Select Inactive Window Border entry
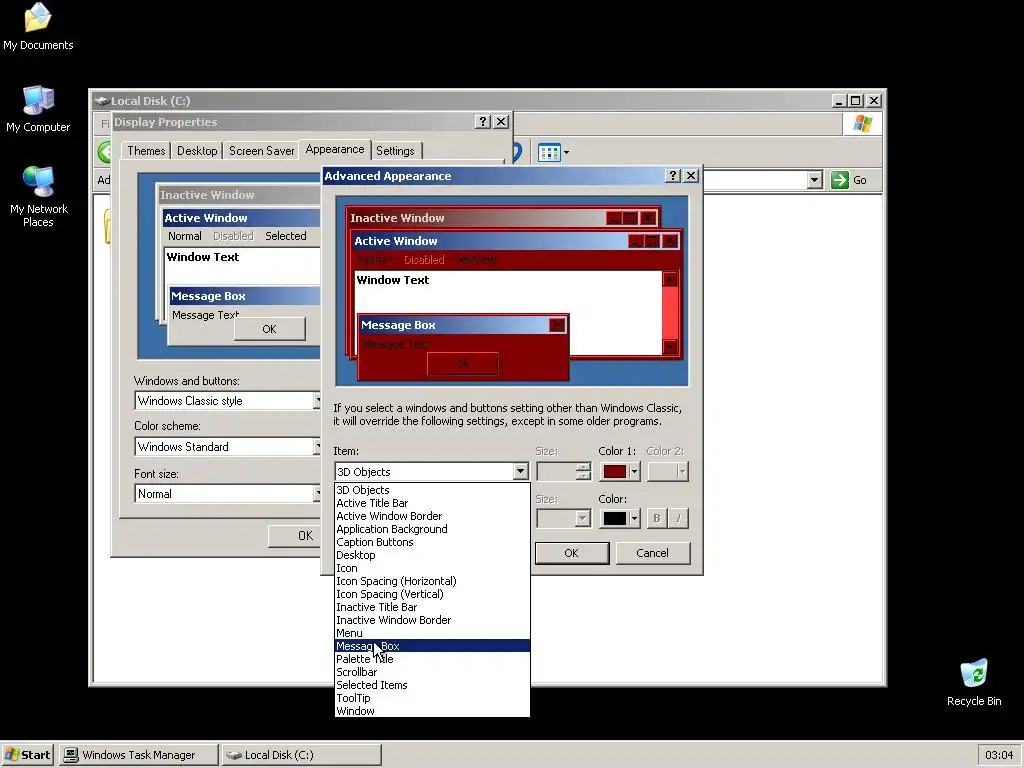Image resolution: width=1024 pixels, height=768 pixels. coord(432,620)
